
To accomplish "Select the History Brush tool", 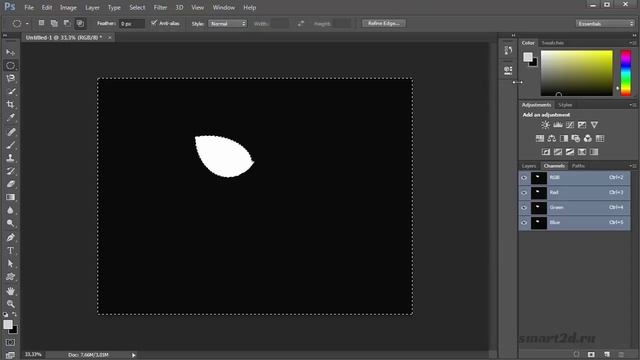I will pyautogui.click(x=11, y=171).
